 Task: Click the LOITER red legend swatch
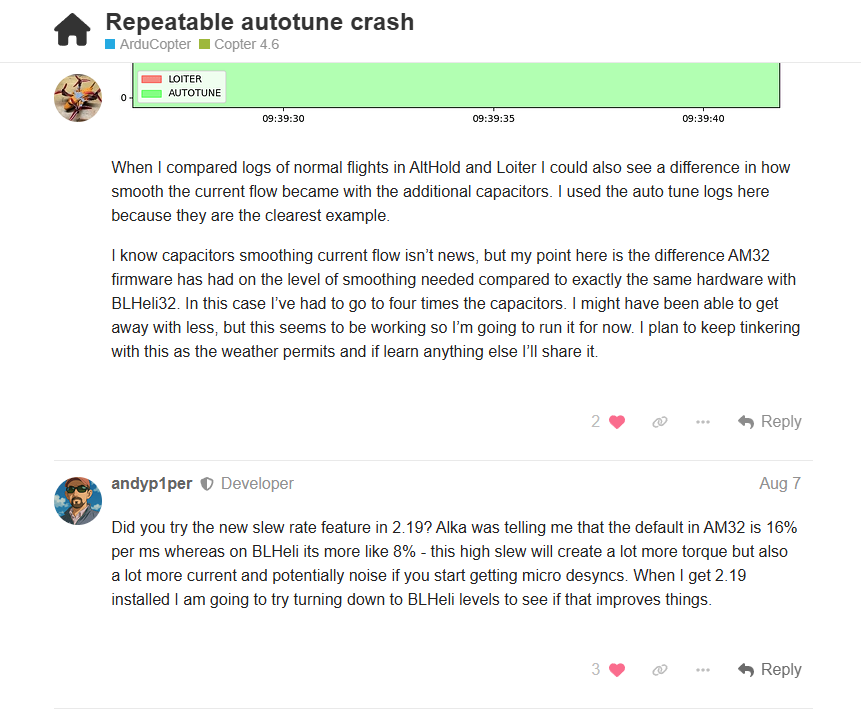coord(151,79)
